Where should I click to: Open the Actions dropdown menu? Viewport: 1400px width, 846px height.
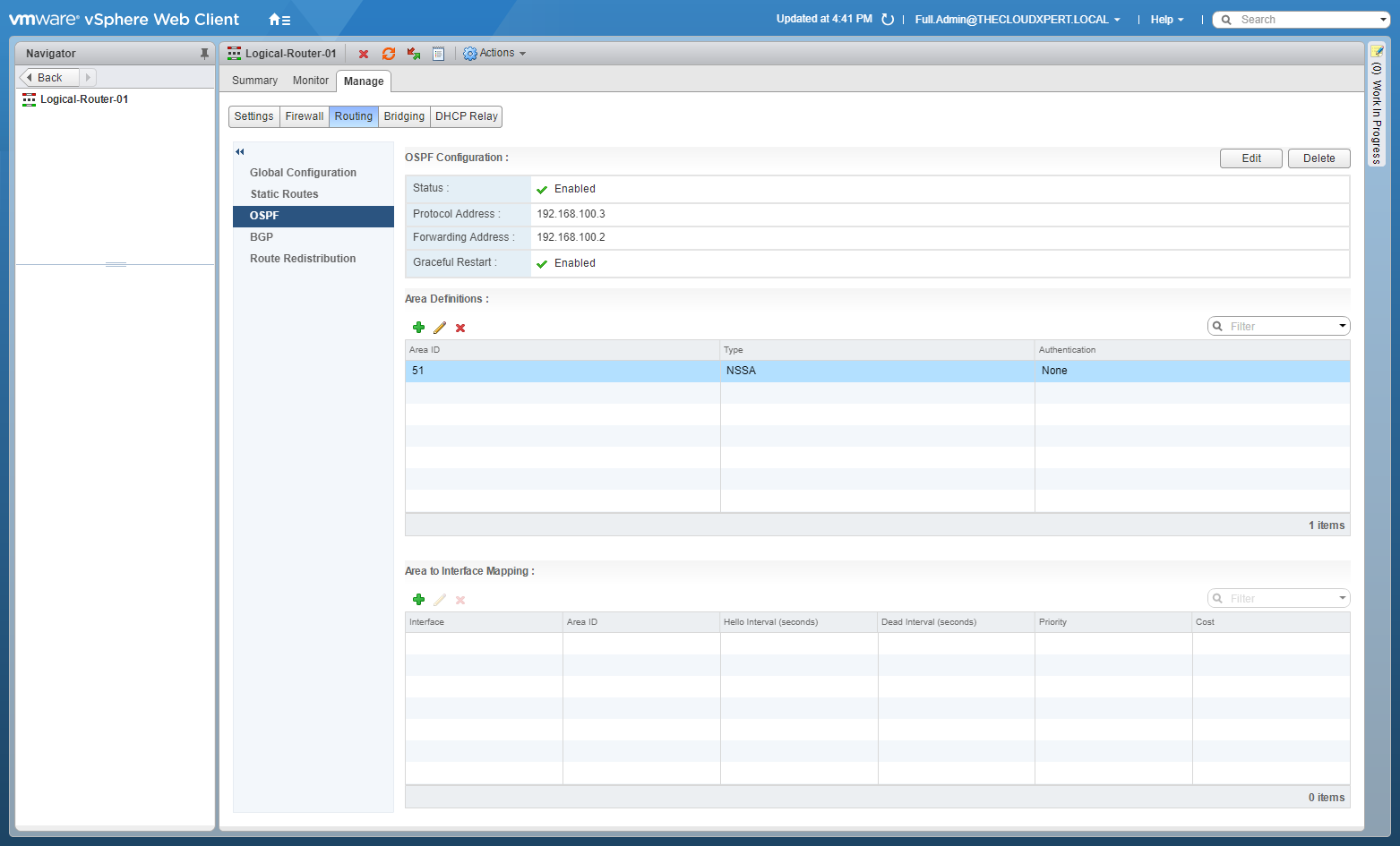(x=494, y=54)
